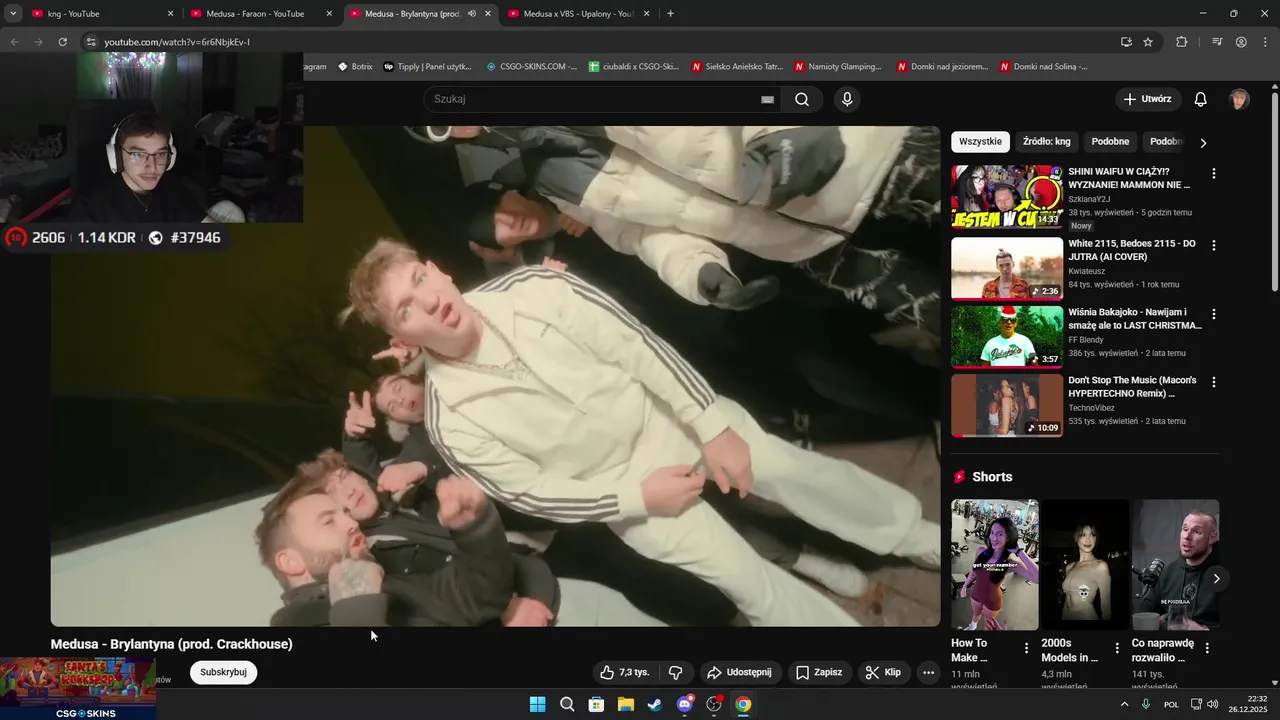The height and width of the screenshot is (720, 1280).
Task: Open options for Don't Stop The Music video
Action: tap(1214, 382)
